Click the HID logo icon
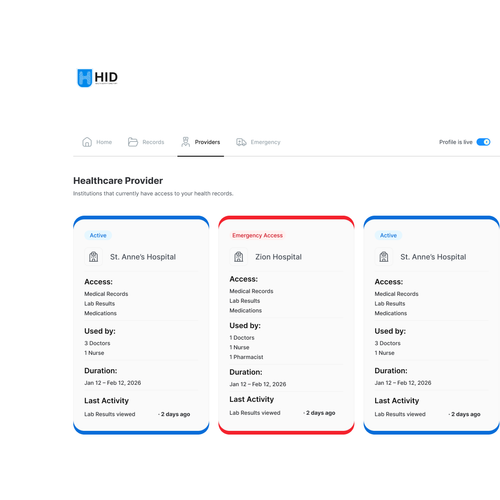This screenshot has height=500, width=500. pyautogui.click(x=84, y=78)
